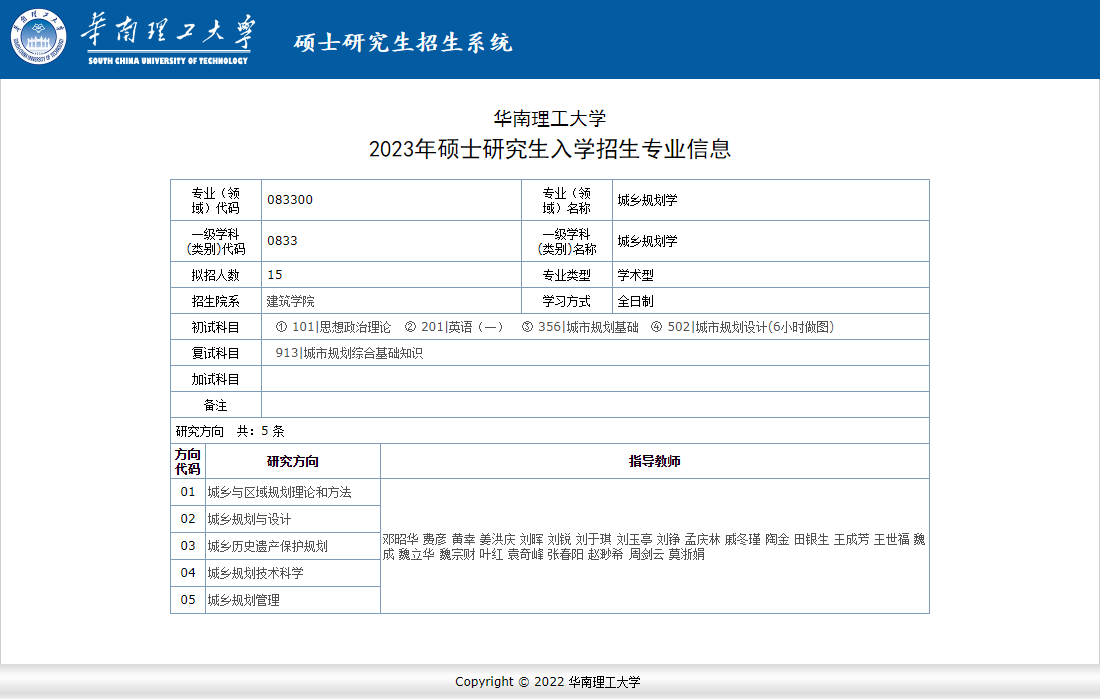Select the 全日制 value
Image resolution: width=1101 pixels, height=699 pixels.
(635, 301)
